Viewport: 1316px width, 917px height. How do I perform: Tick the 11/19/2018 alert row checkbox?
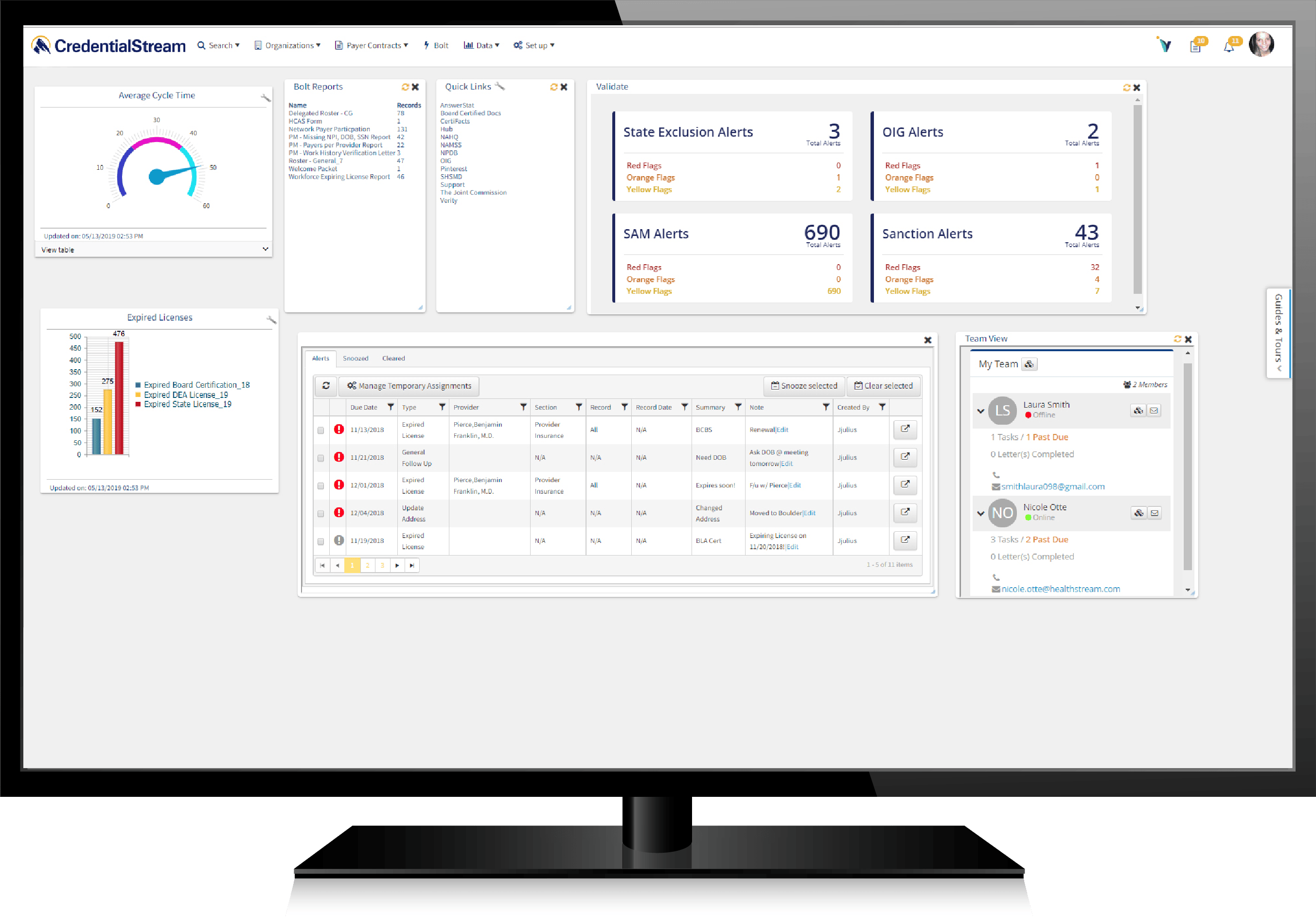[320, 541]
